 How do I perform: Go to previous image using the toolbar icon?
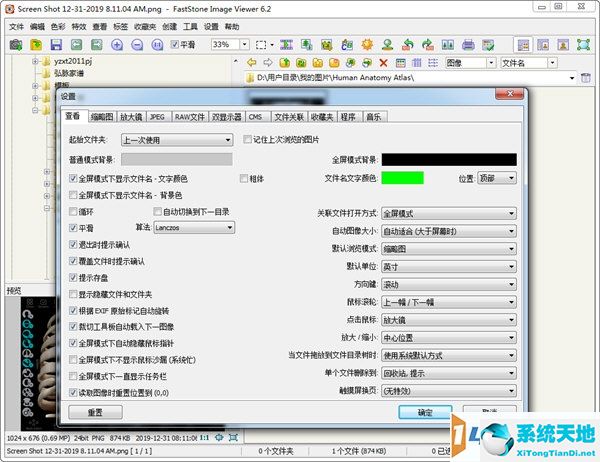[77, 45]
